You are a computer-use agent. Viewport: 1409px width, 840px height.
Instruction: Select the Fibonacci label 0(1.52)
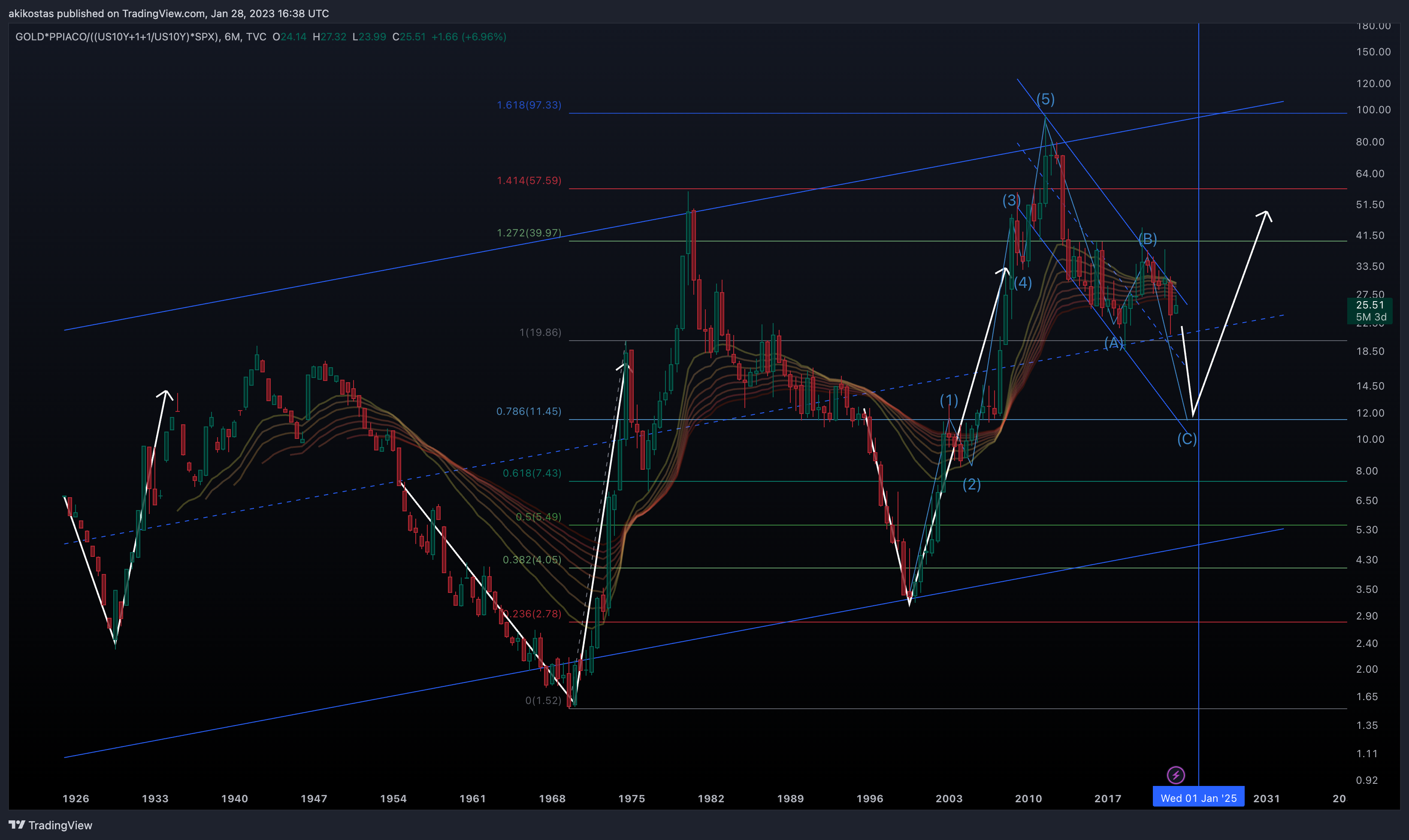543,701
